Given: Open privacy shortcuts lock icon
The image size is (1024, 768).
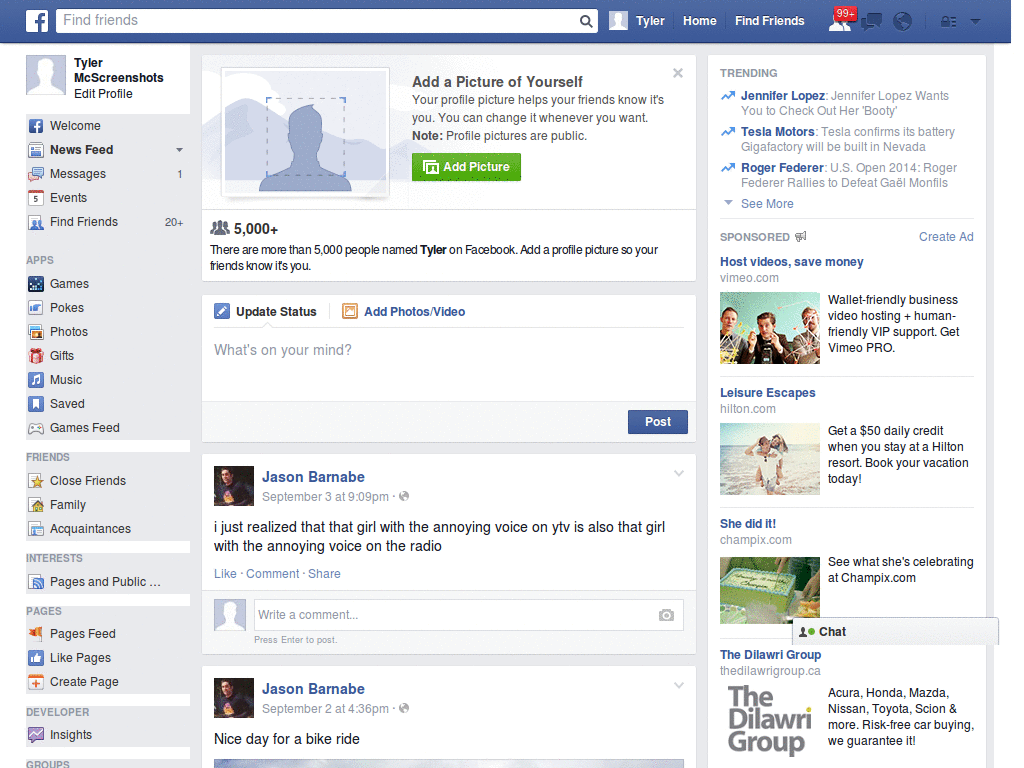Looking at the screenshot, I should pos(948,22).
